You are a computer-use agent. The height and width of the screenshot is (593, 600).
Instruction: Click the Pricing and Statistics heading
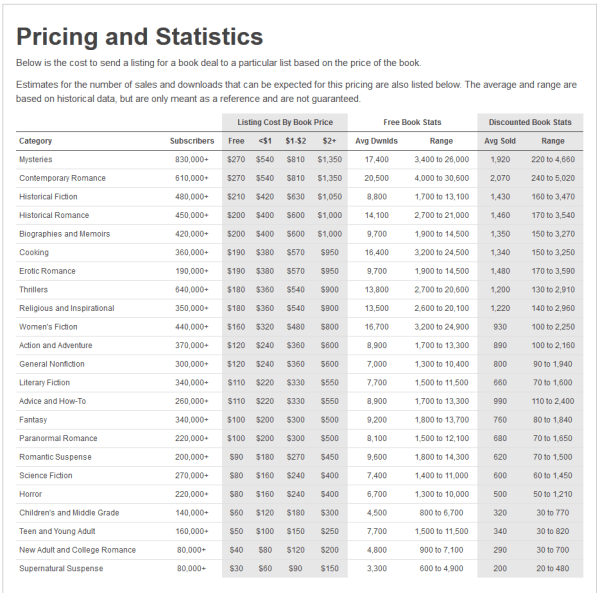pyautogui.click(x=139, y=37)
